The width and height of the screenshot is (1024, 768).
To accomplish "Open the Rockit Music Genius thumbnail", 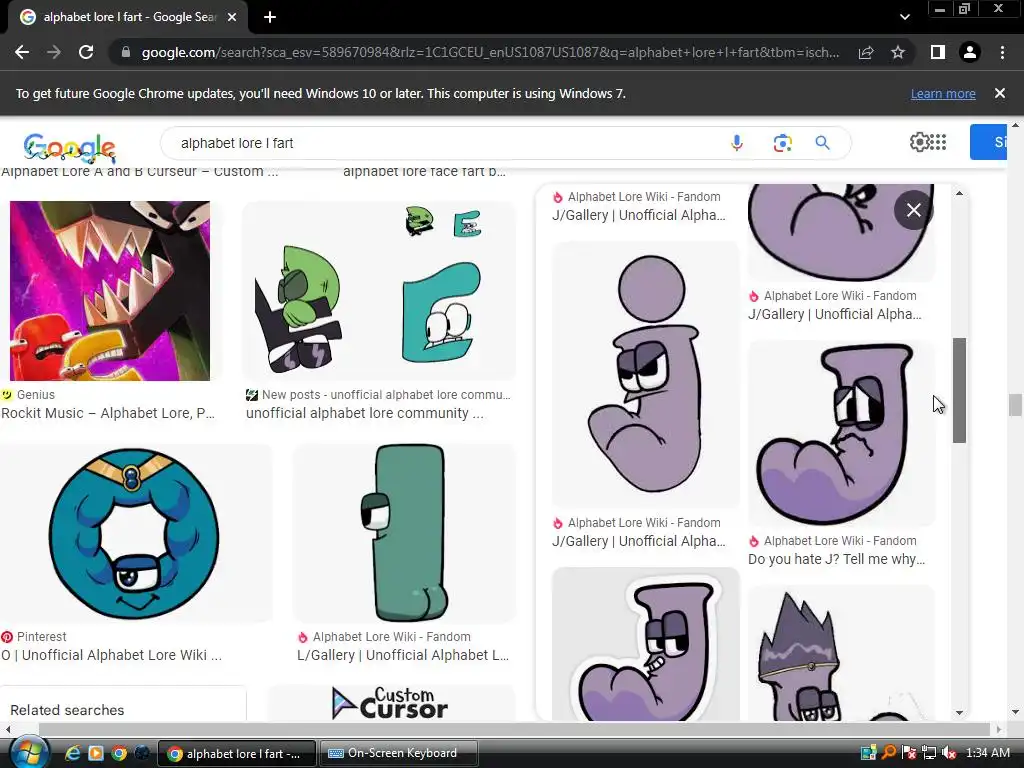I will pos(110,291).
